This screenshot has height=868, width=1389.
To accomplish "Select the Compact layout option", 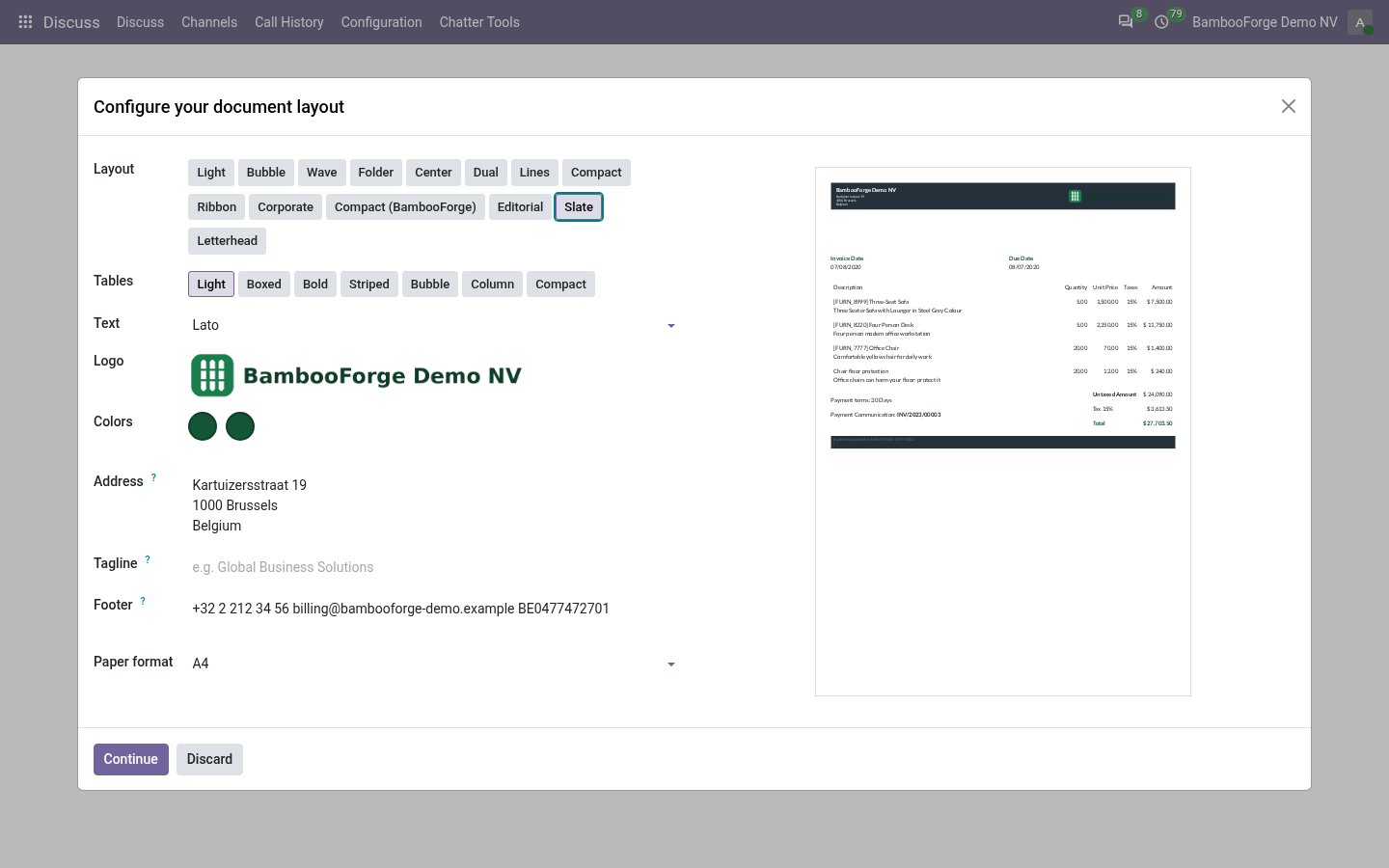I will pyautogui.click(x=596, y=173).
